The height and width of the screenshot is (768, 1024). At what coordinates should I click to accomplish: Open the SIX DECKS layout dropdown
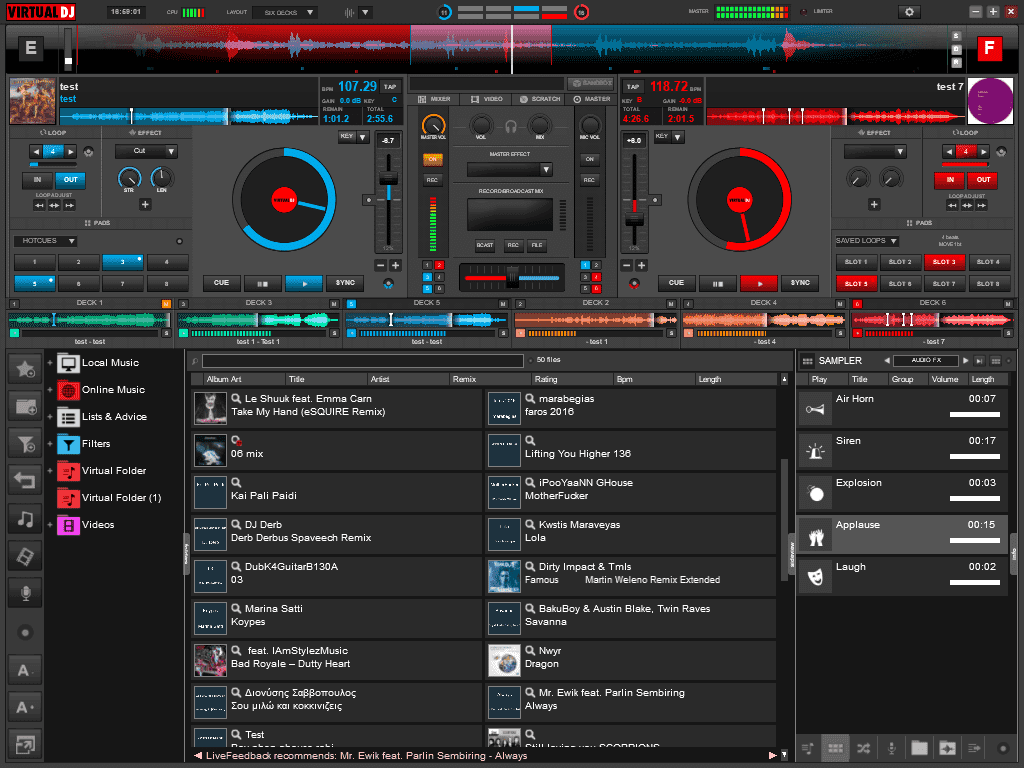pos(285,12)
